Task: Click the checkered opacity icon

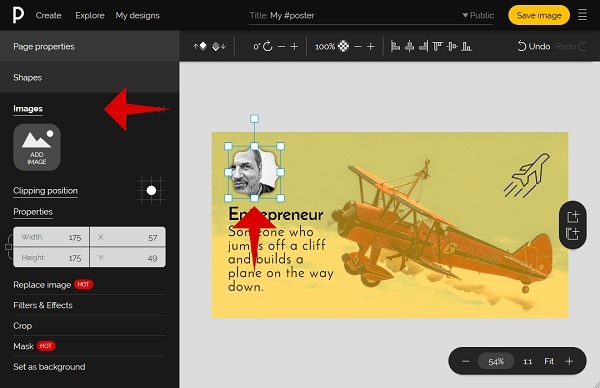Action: [343, 46]
